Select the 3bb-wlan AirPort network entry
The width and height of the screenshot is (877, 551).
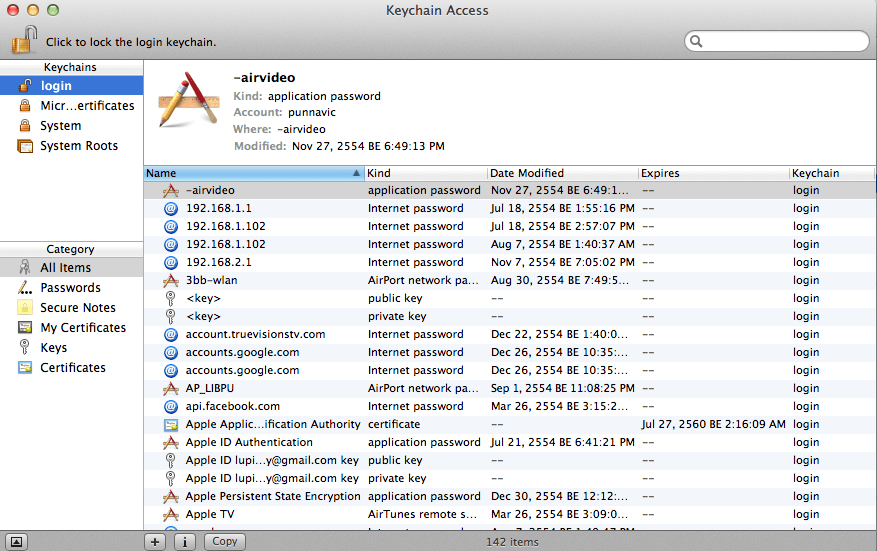click(211, 280)
